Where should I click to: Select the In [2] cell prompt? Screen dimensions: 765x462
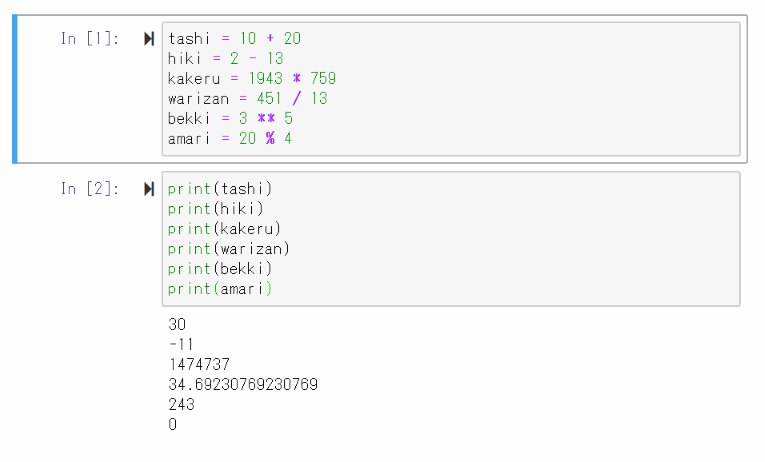pyautogui.click(x=90, y=189)
